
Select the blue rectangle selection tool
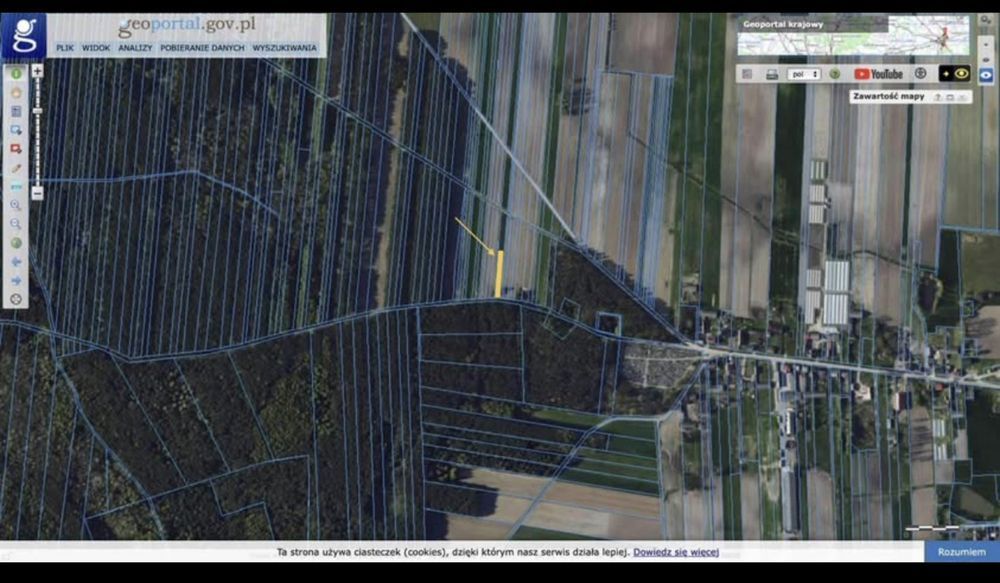16,130
